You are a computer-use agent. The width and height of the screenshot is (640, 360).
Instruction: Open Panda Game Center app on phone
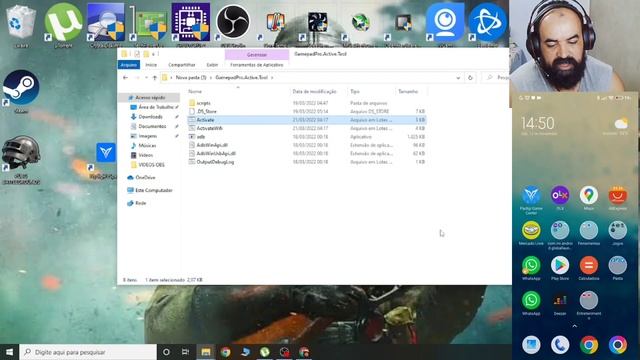(531, 199)
